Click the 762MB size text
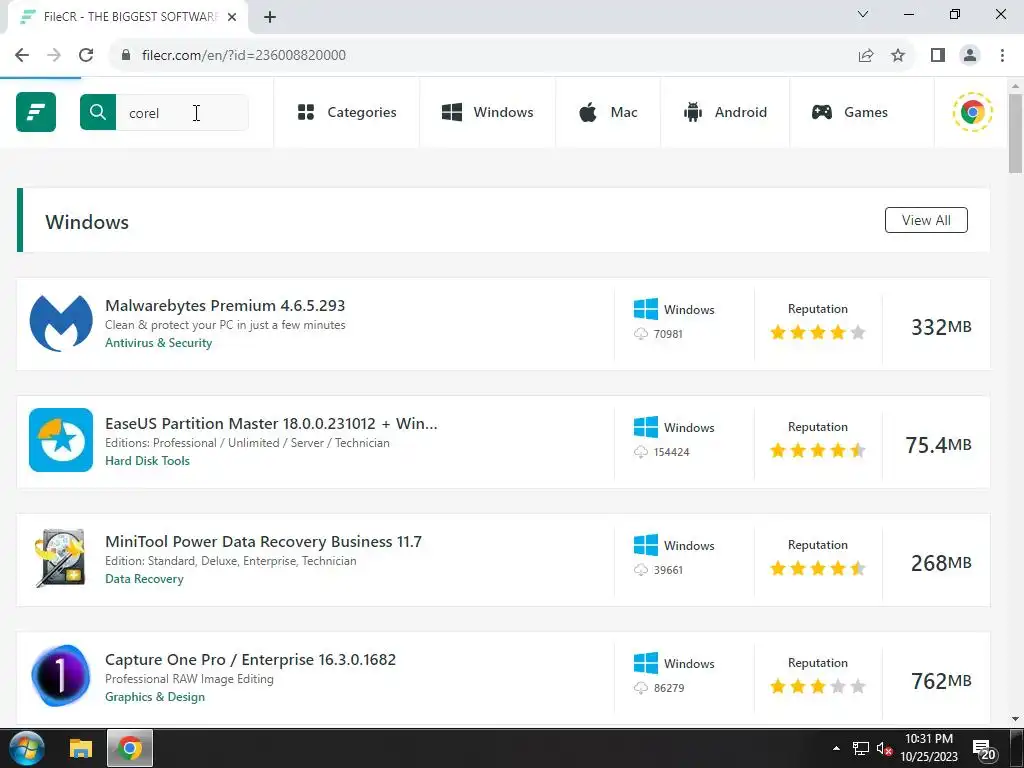 (x=941, y=681)
